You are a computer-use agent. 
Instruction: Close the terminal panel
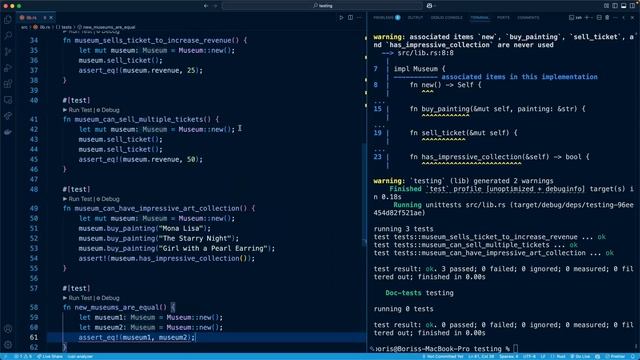tap(632, 18)
